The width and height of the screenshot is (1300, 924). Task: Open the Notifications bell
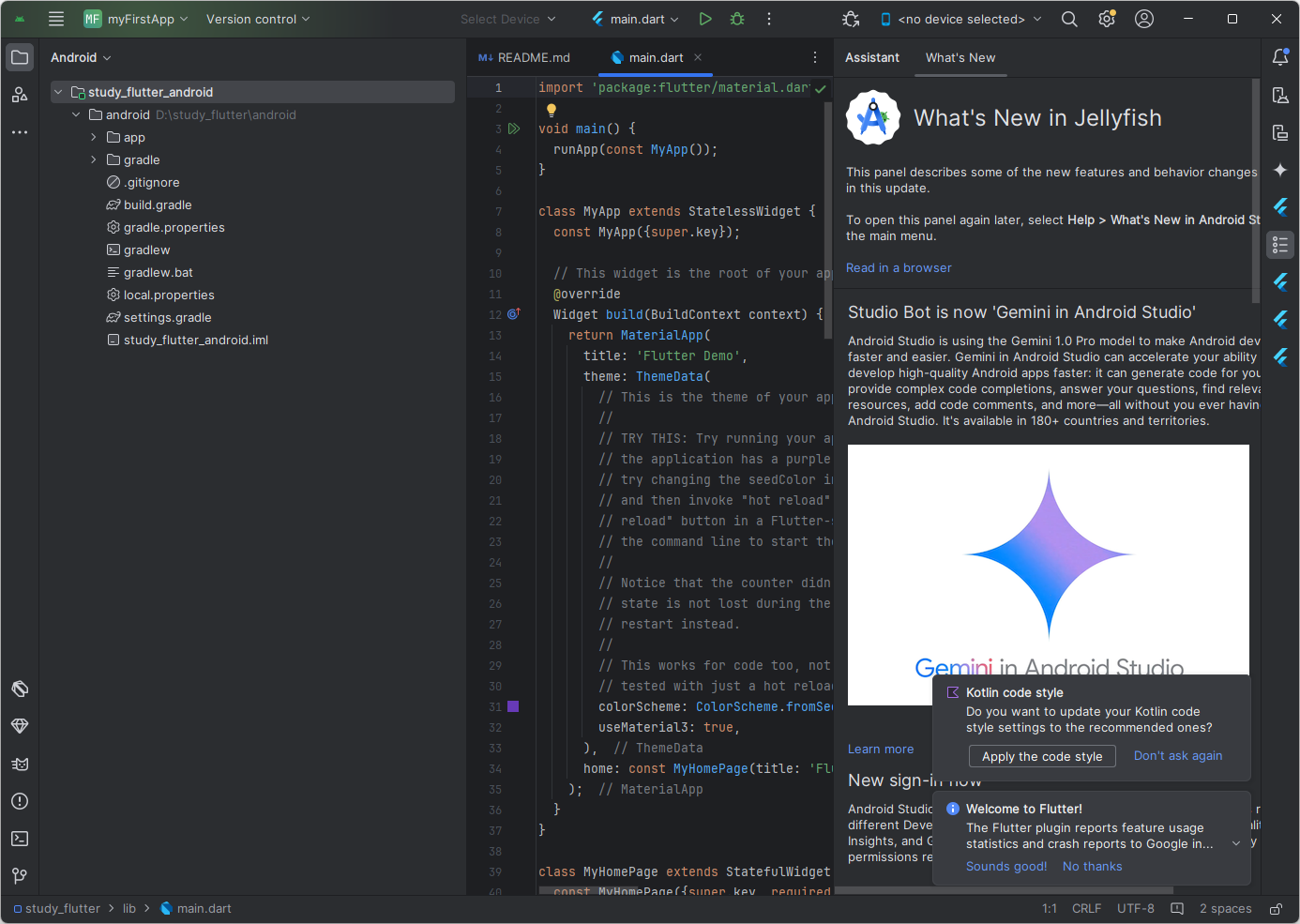1280,57
